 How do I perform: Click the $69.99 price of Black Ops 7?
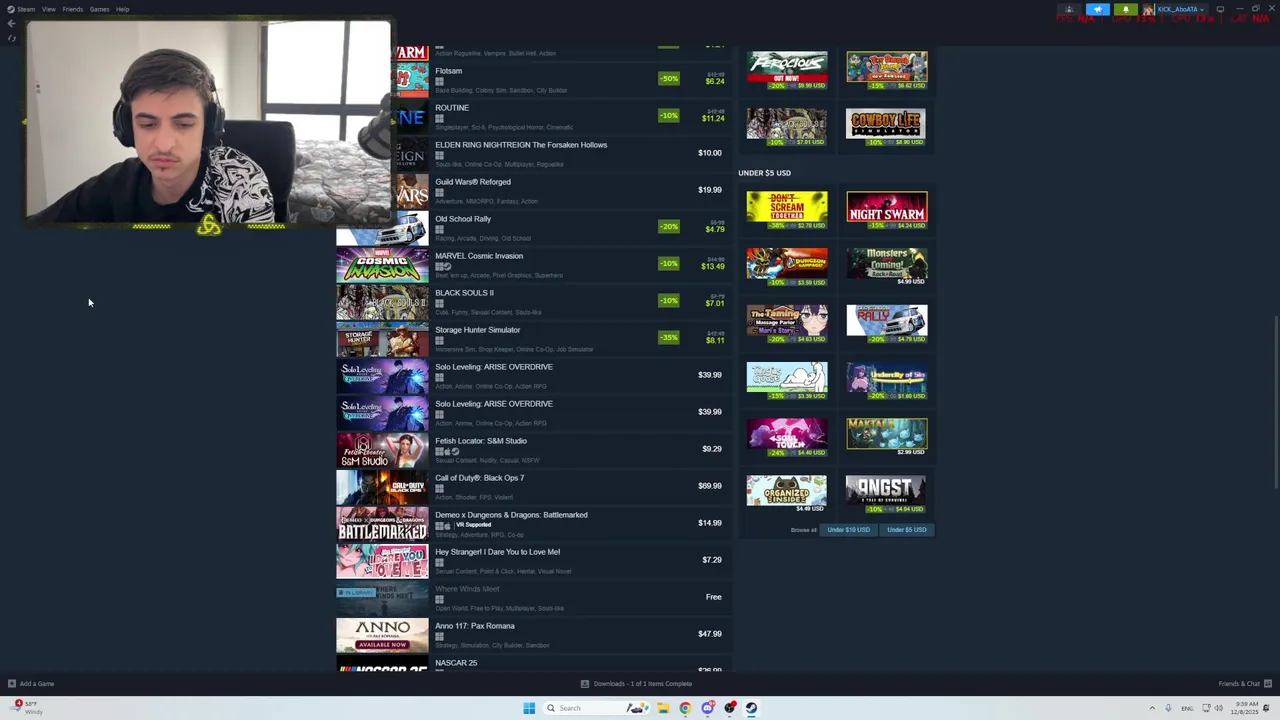click(x=709, y=486)
